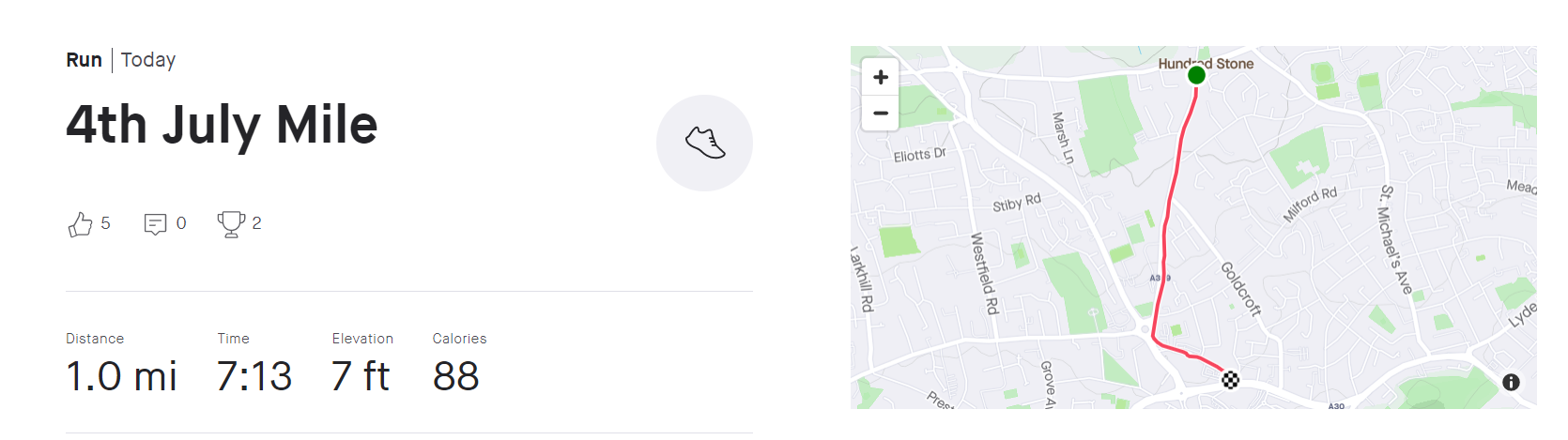Click the Run activity type label
The width and height of the screenshot is (1568, 440).
[x=84, y=60]
